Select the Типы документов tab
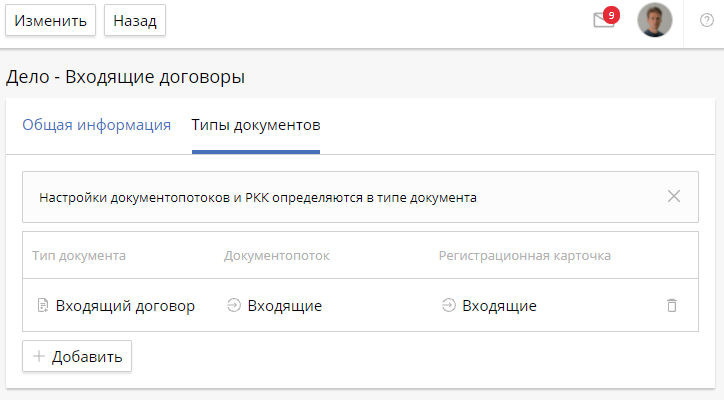The height and width of the screenshot is (400, 724). pos(256,125)
